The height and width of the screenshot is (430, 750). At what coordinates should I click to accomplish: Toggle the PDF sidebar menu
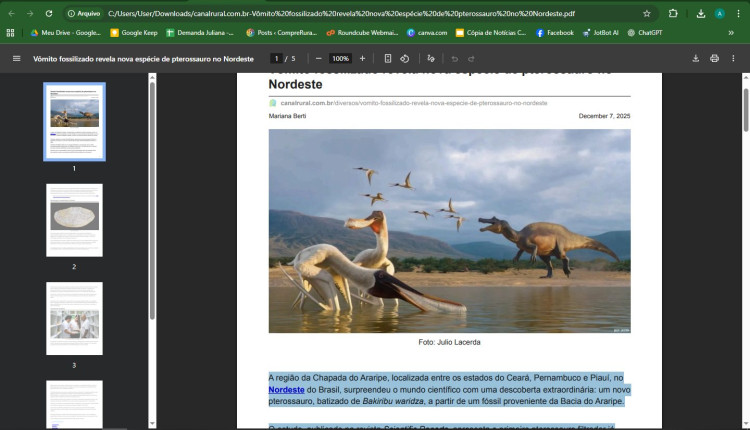[16, 59]
